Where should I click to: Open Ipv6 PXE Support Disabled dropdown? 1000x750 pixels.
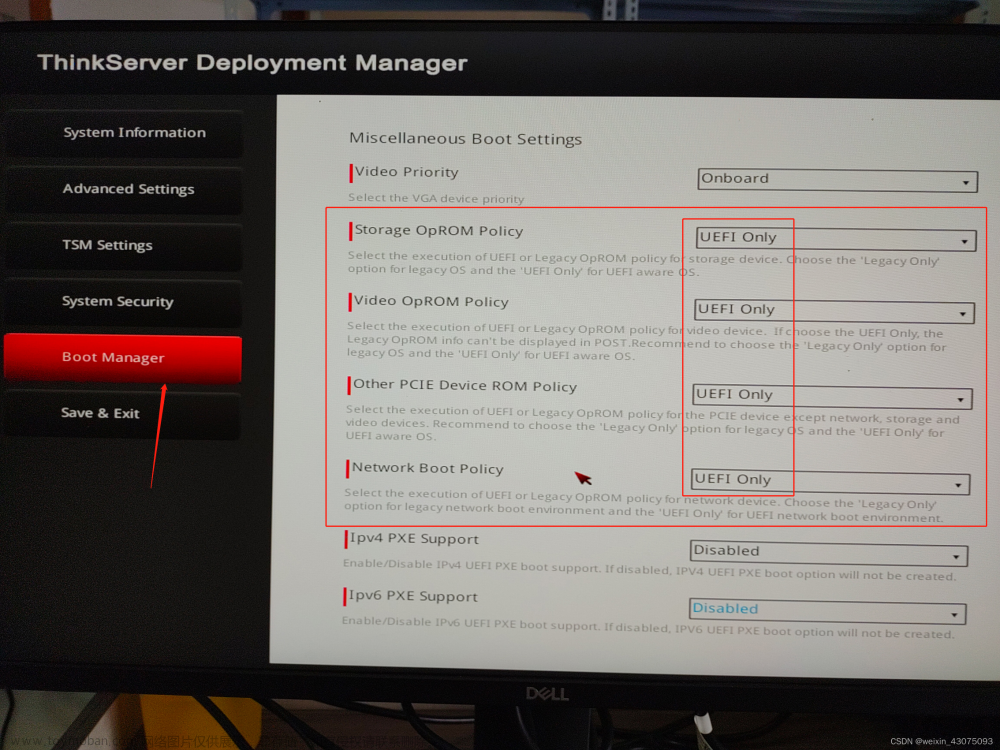[827, 612]
